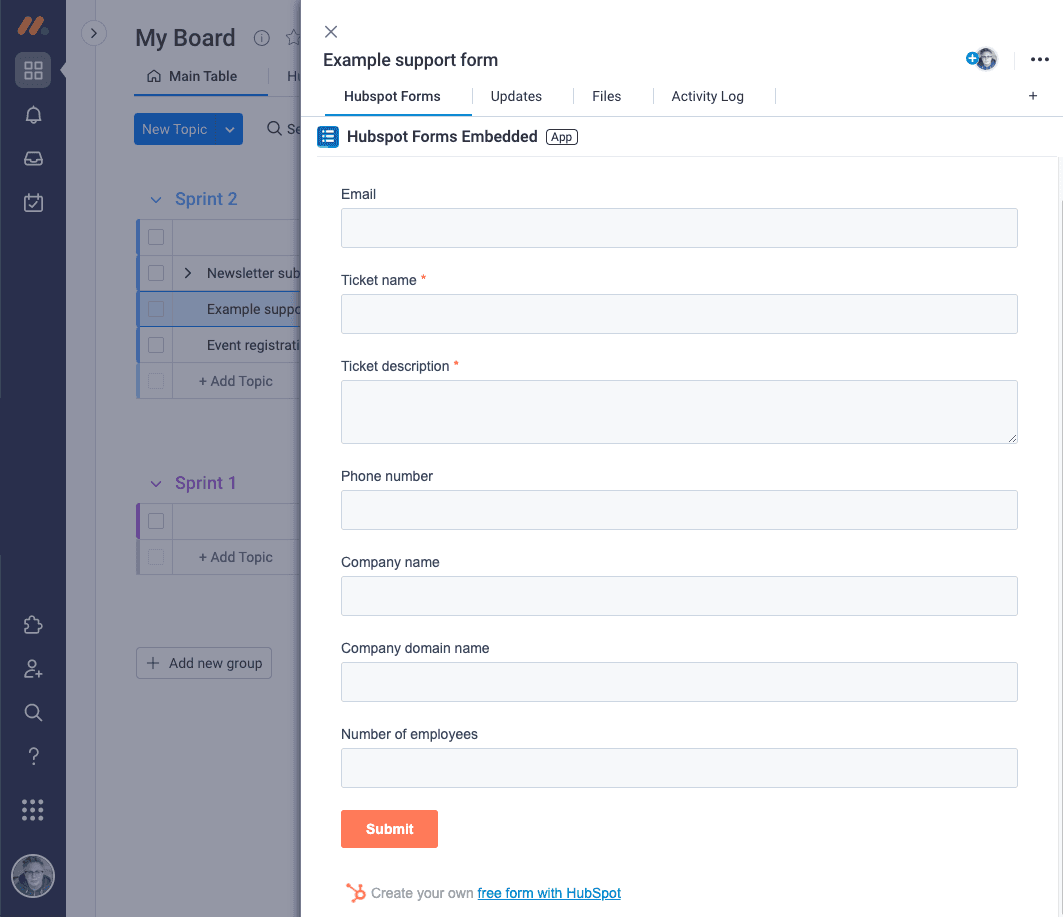The image size is (1063, 917).
Task: Open My Work in the sidebar
Action: pyautogui.click(x=33, y=202)
